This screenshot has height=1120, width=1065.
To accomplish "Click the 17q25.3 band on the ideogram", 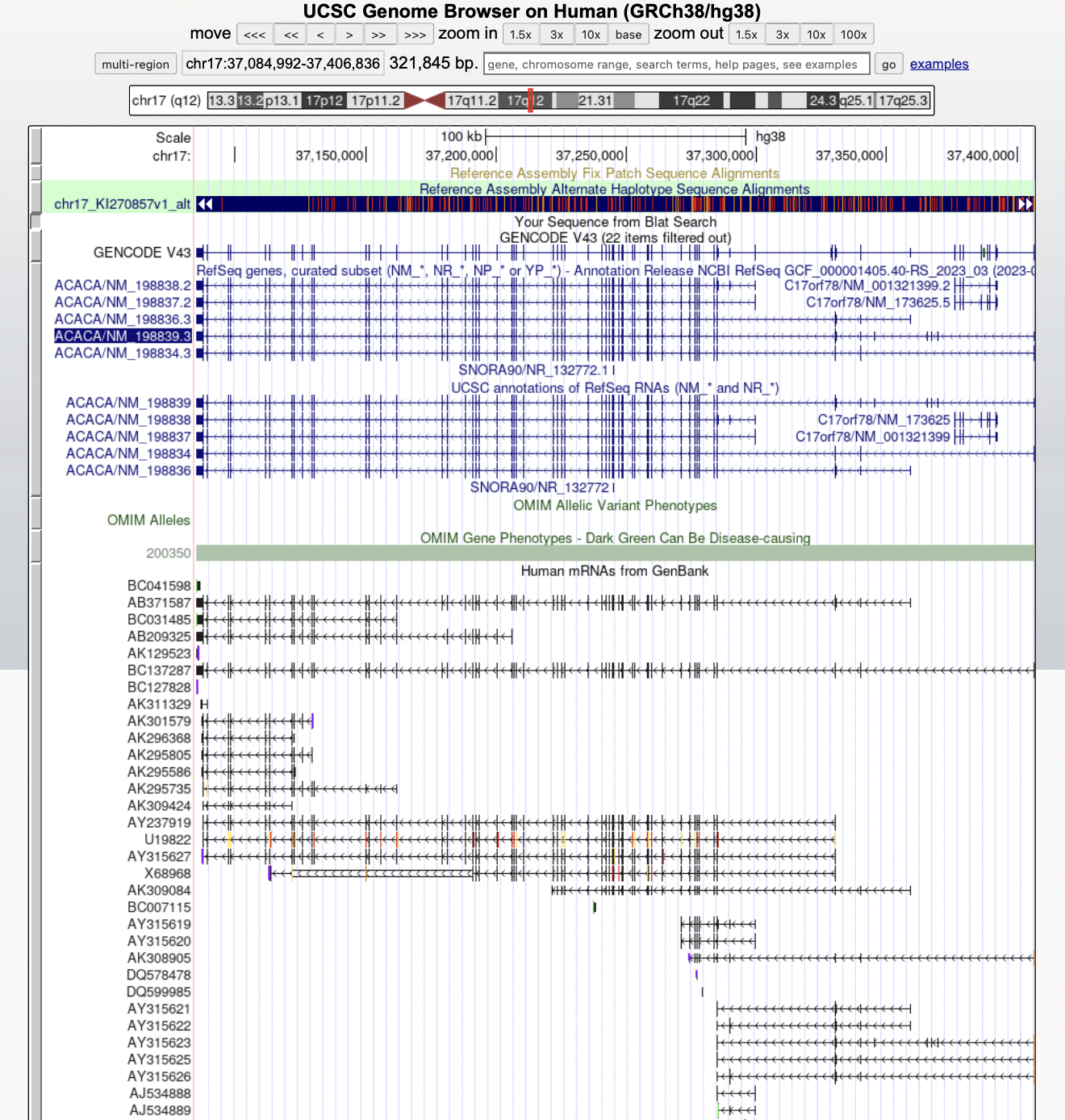I will point(903,100).
